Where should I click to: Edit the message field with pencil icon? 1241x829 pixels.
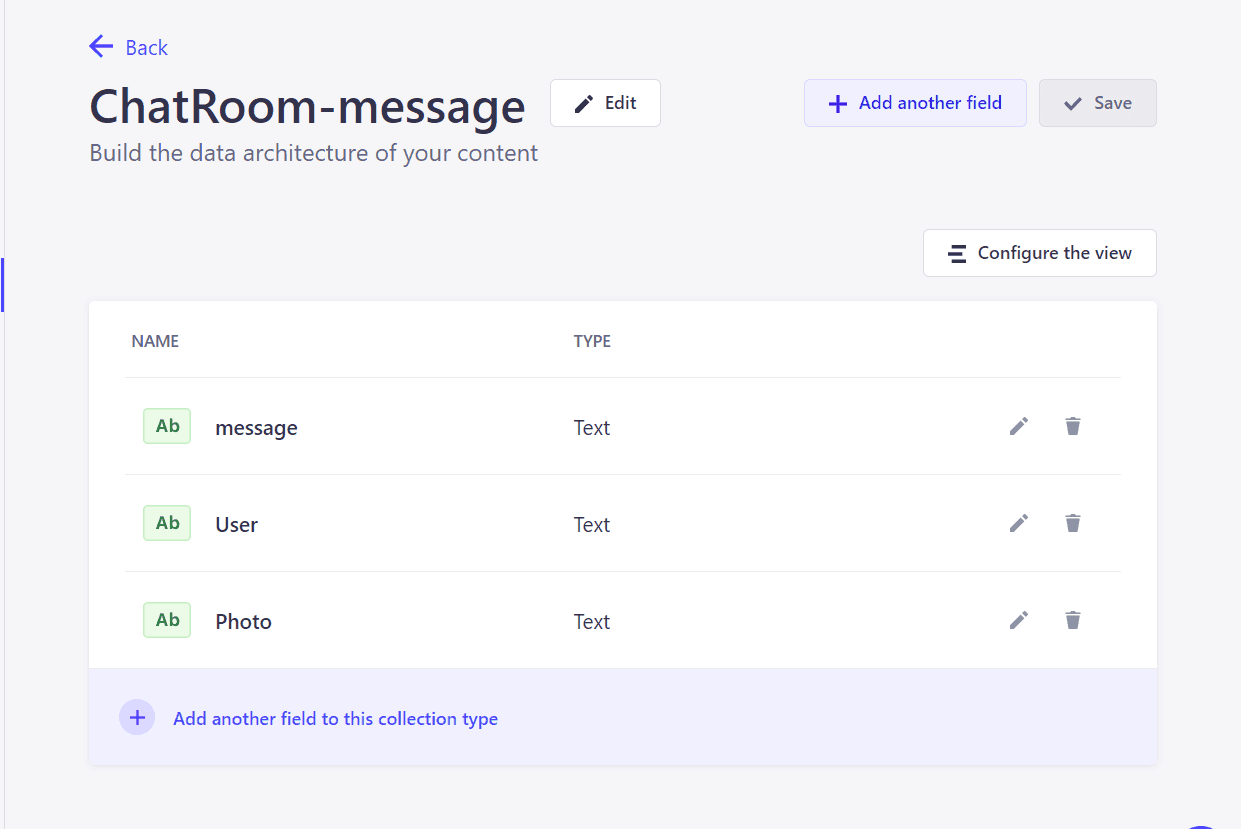click(1019, 427)
